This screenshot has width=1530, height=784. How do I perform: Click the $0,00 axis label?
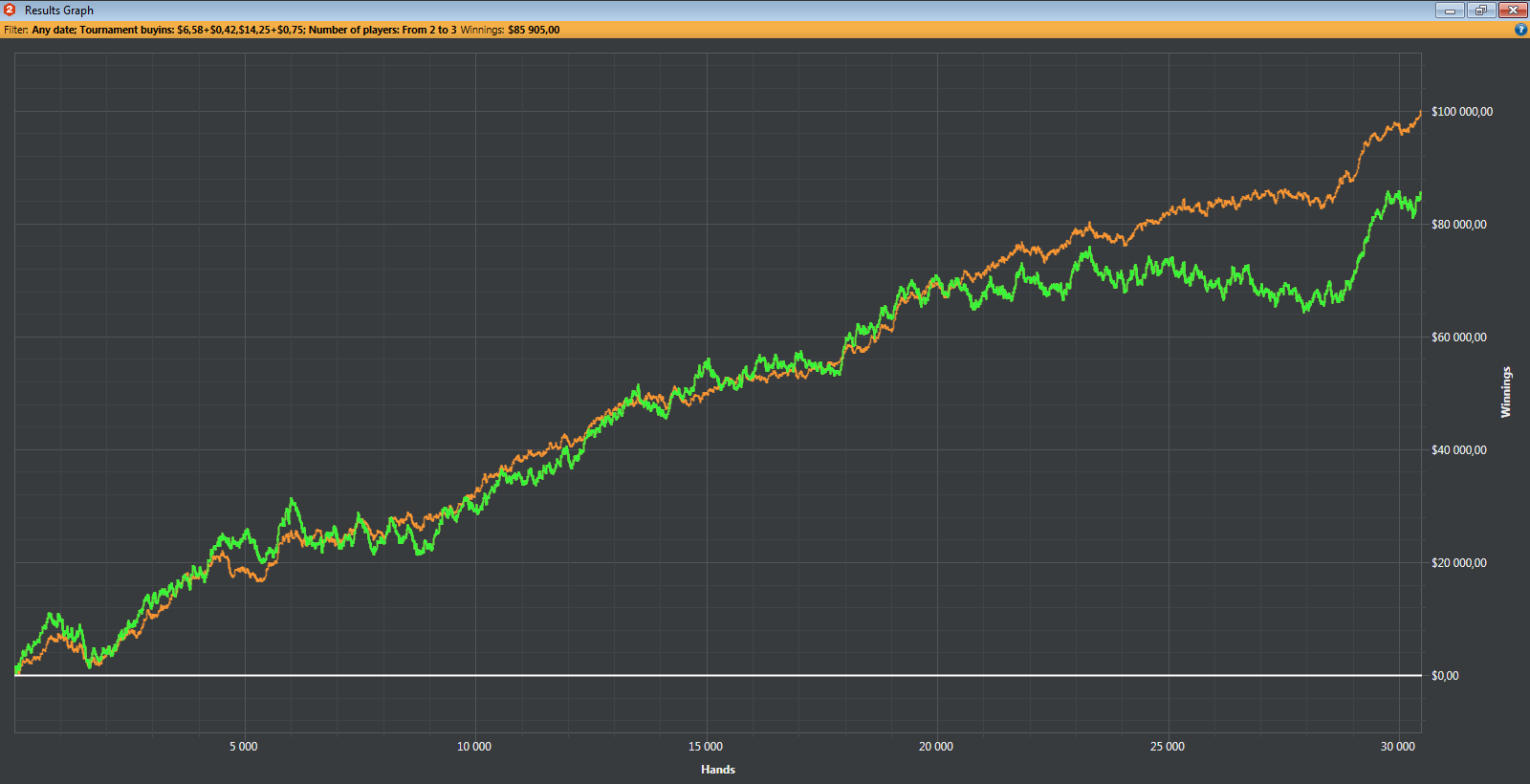[x=1445, y=676]
